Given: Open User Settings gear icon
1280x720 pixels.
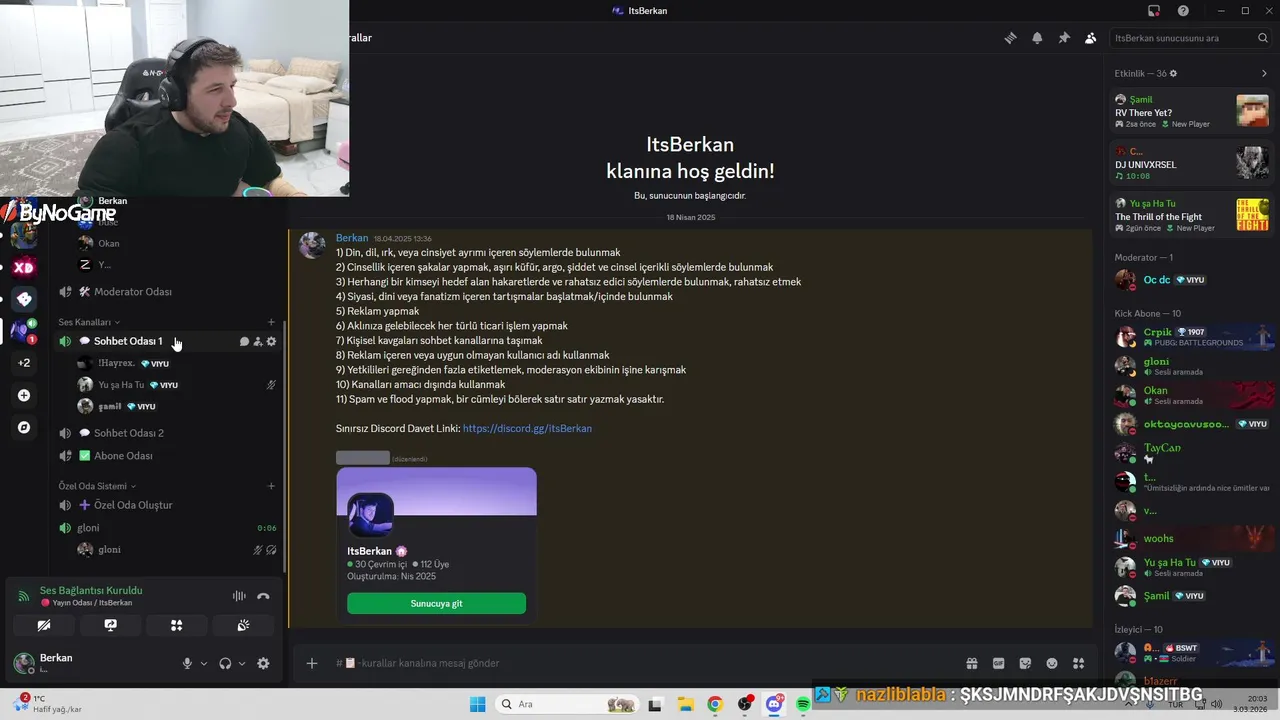Looking at the screenshot, I should pos(263,663).
